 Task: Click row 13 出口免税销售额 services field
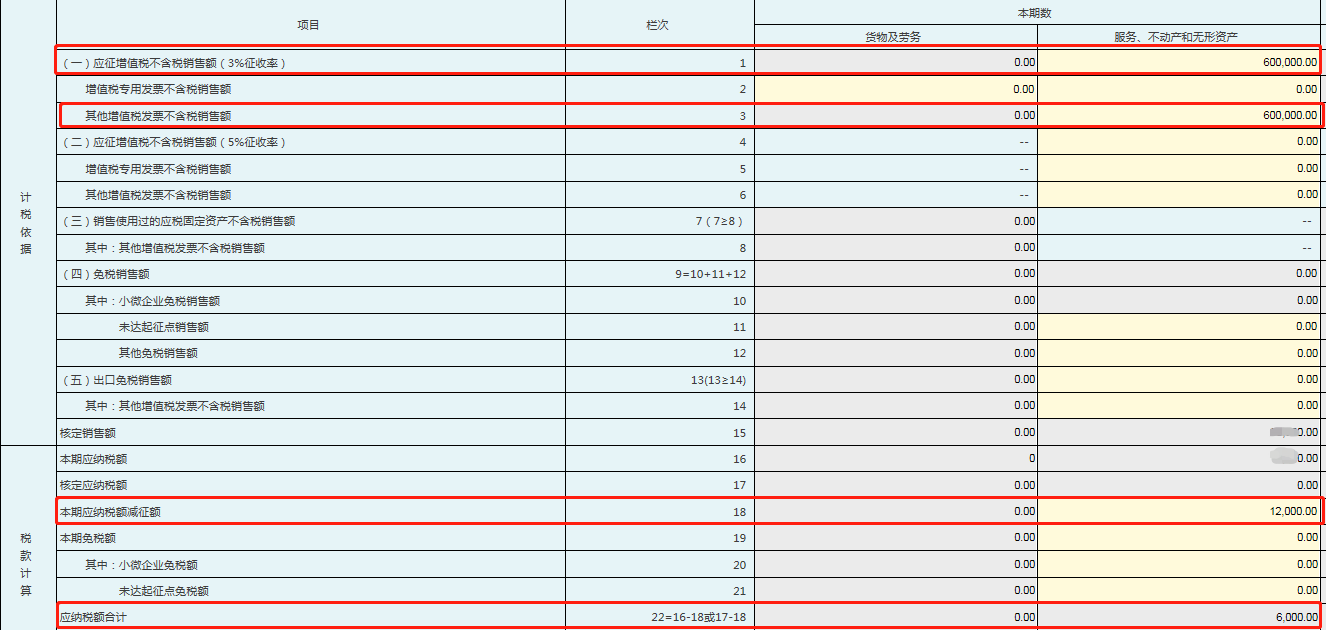tap(1180, 379)
